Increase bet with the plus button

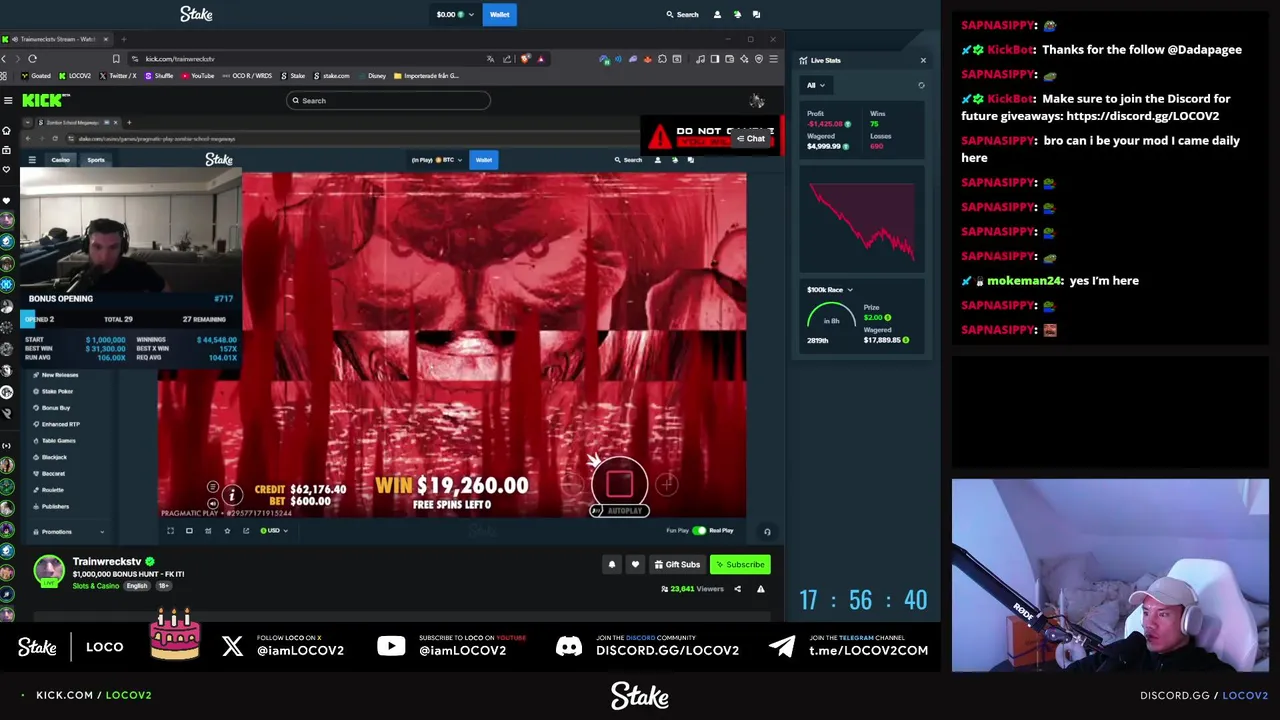point(667,485)
